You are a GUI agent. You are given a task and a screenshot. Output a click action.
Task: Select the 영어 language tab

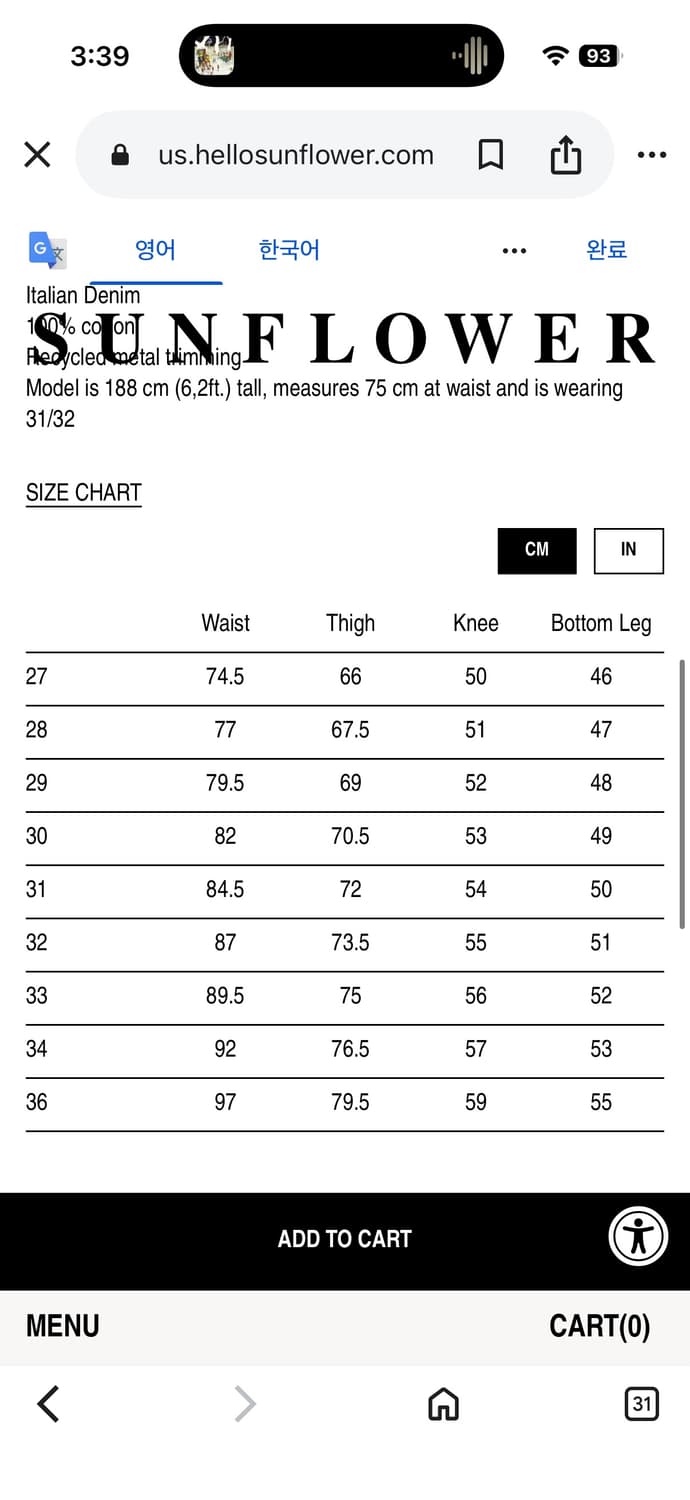pos(155,250)
